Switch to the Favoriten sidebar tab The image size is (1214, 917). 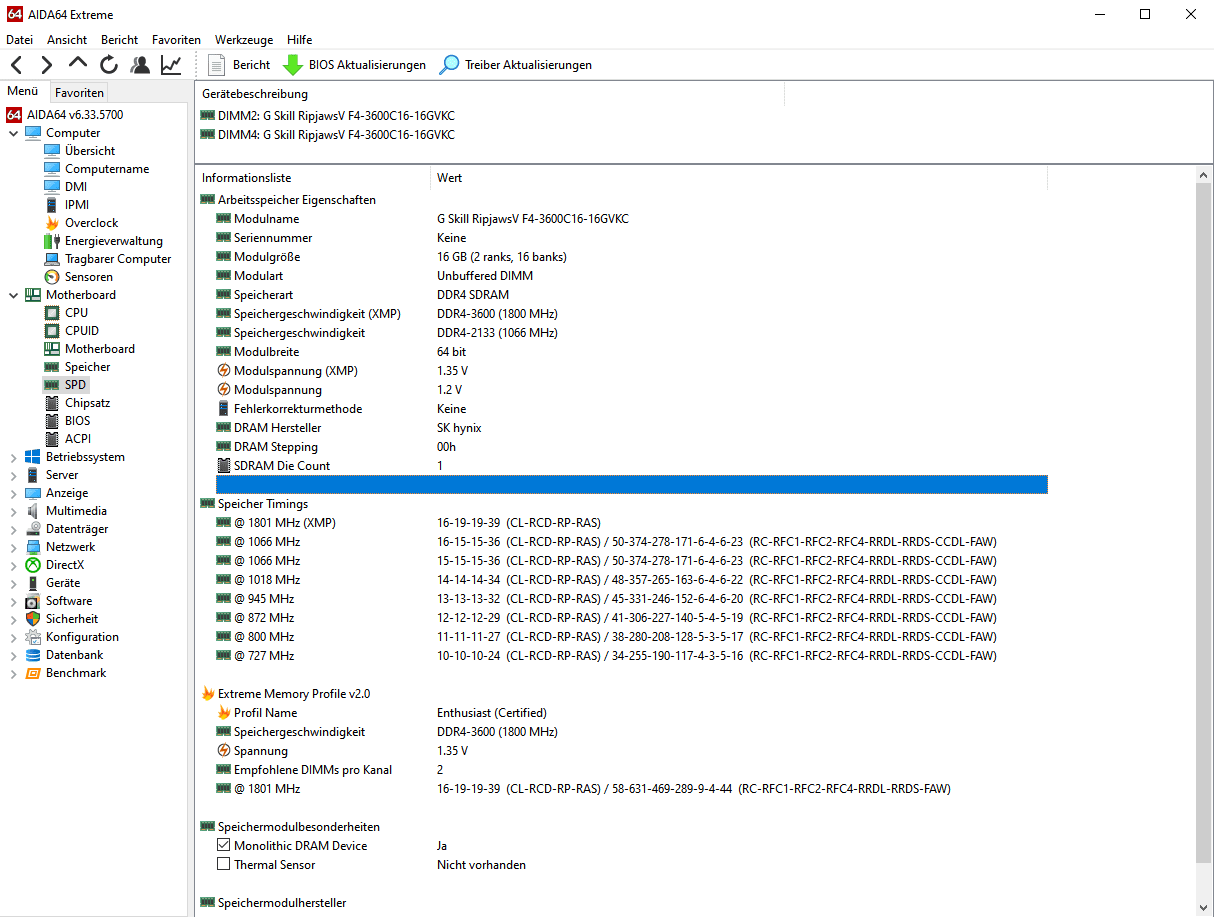click(79, 92)
